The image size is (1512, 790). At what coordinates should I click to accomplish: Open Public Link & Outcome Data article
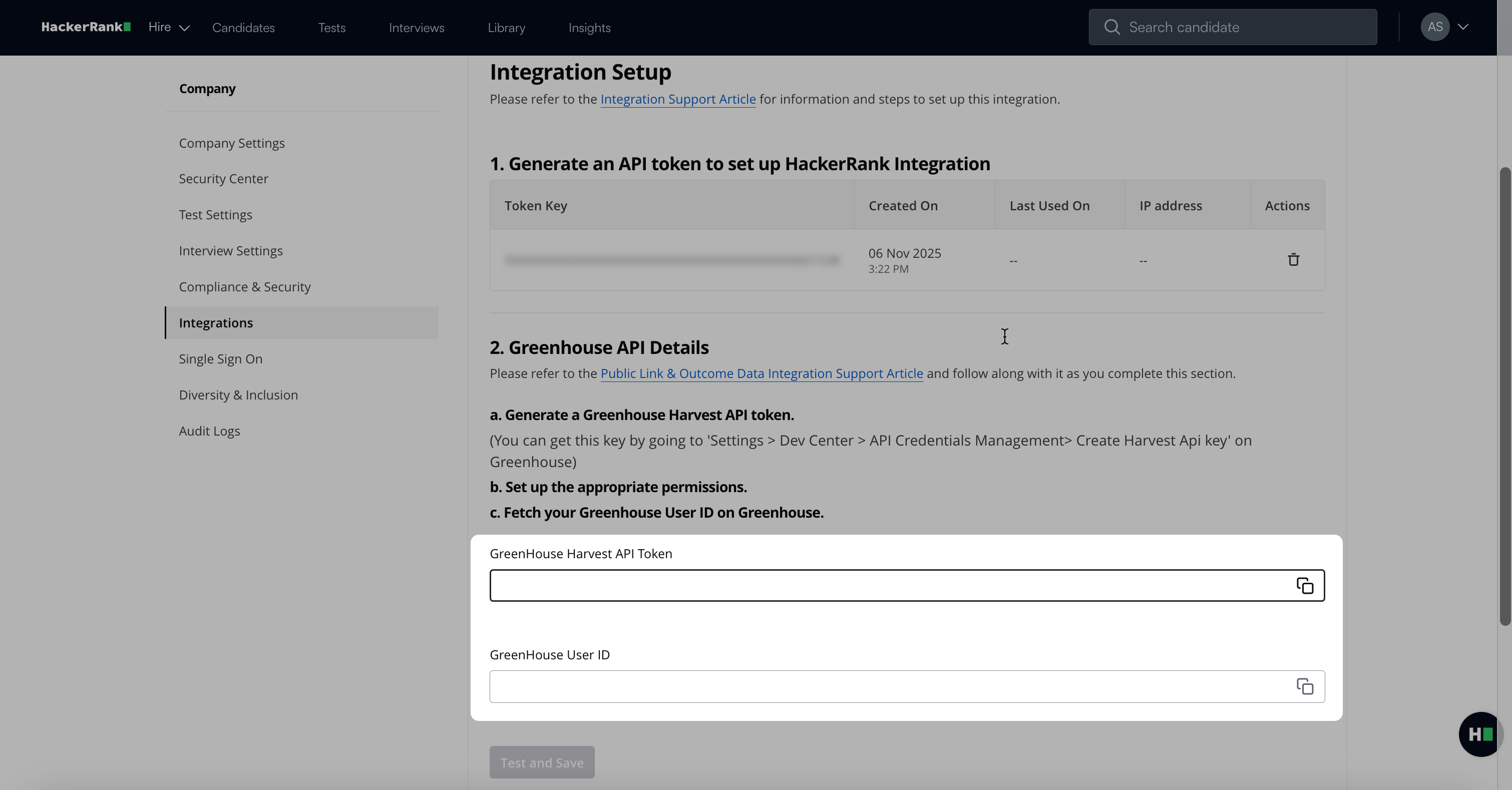click(762, 373)
